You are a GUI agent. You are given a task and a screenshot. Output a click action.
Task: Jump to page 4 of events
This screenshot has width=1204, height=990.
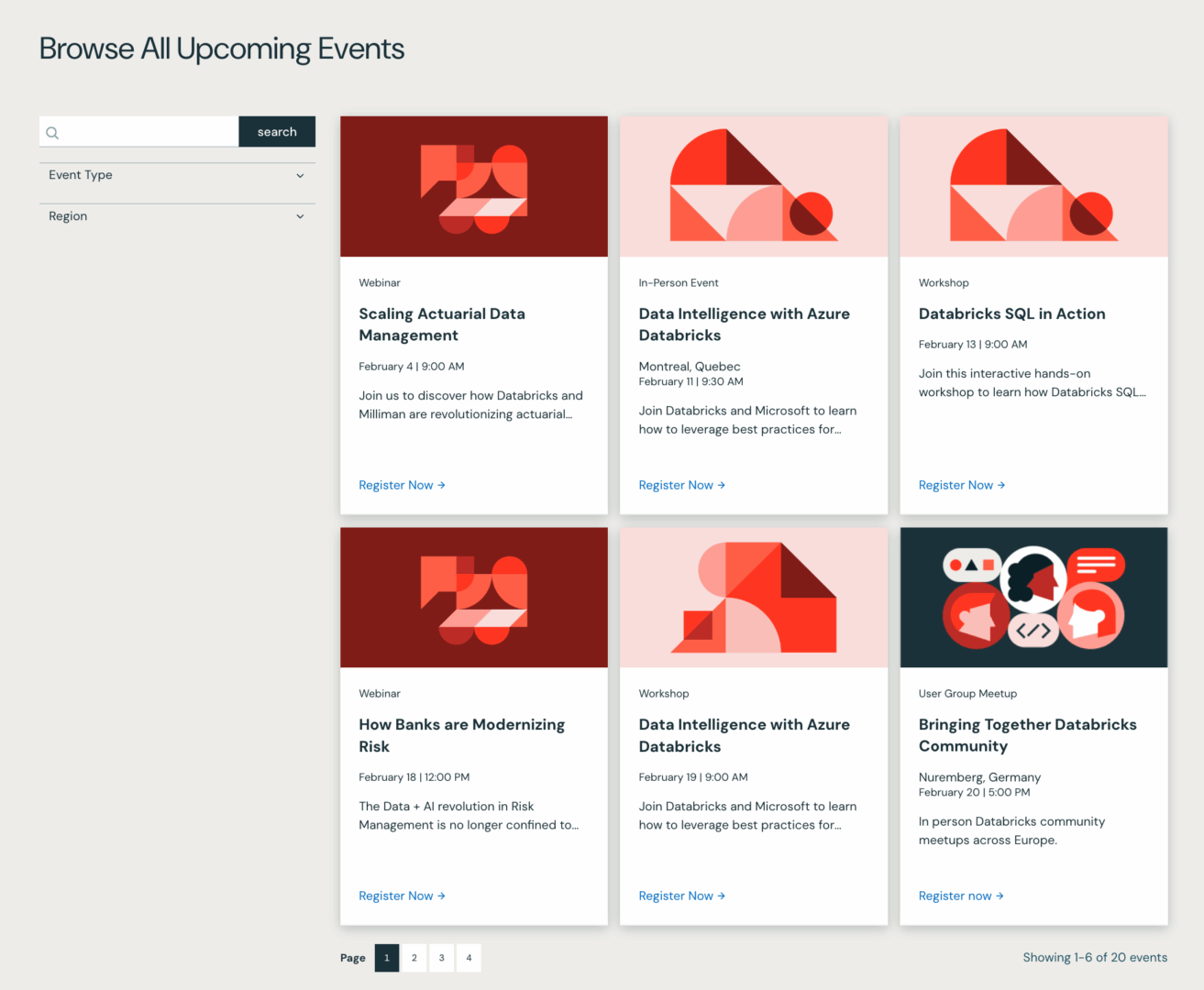pyautogui.click(x=469, y=957)
